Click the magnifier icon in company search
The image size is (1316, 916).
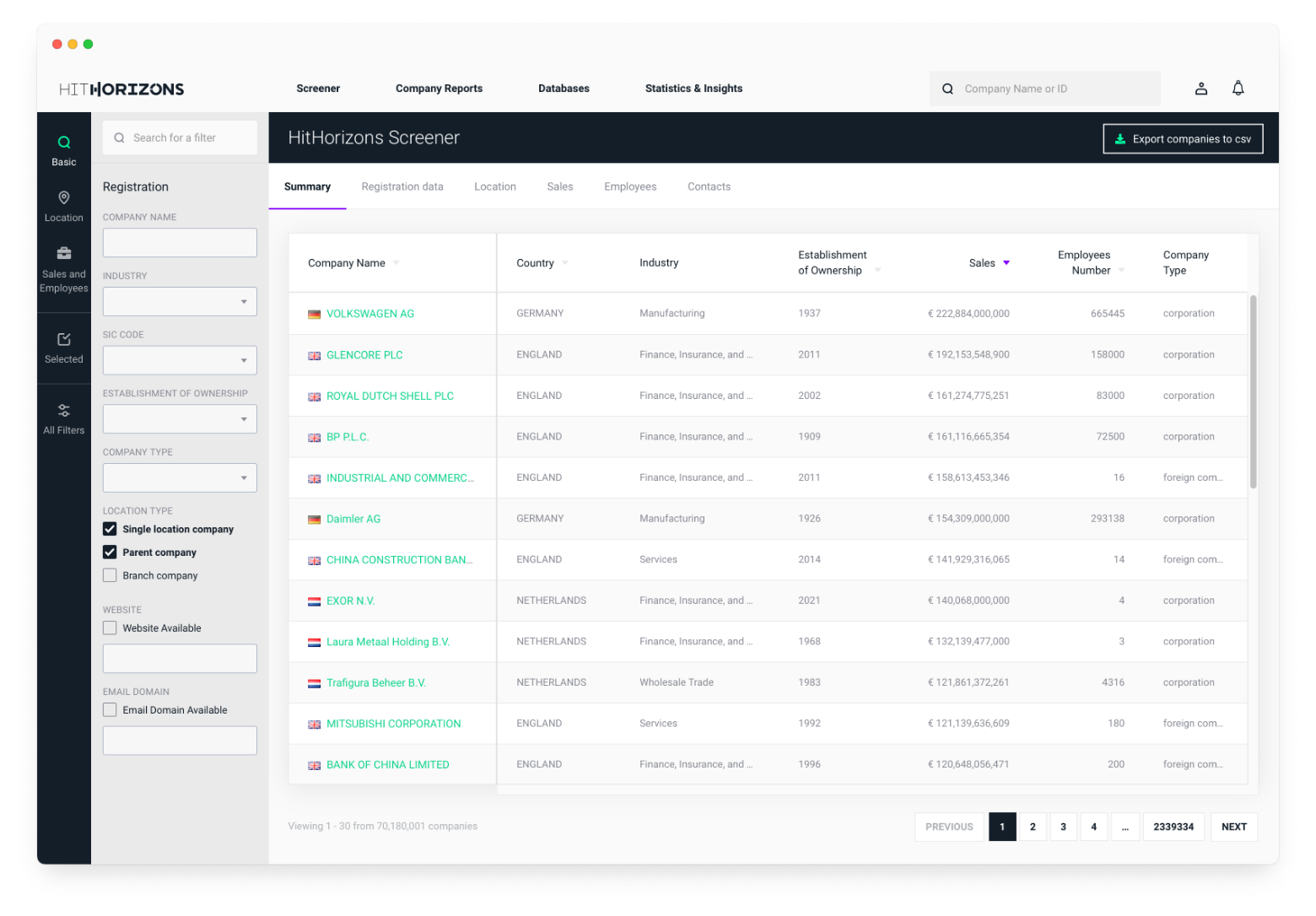click(947, 89)
